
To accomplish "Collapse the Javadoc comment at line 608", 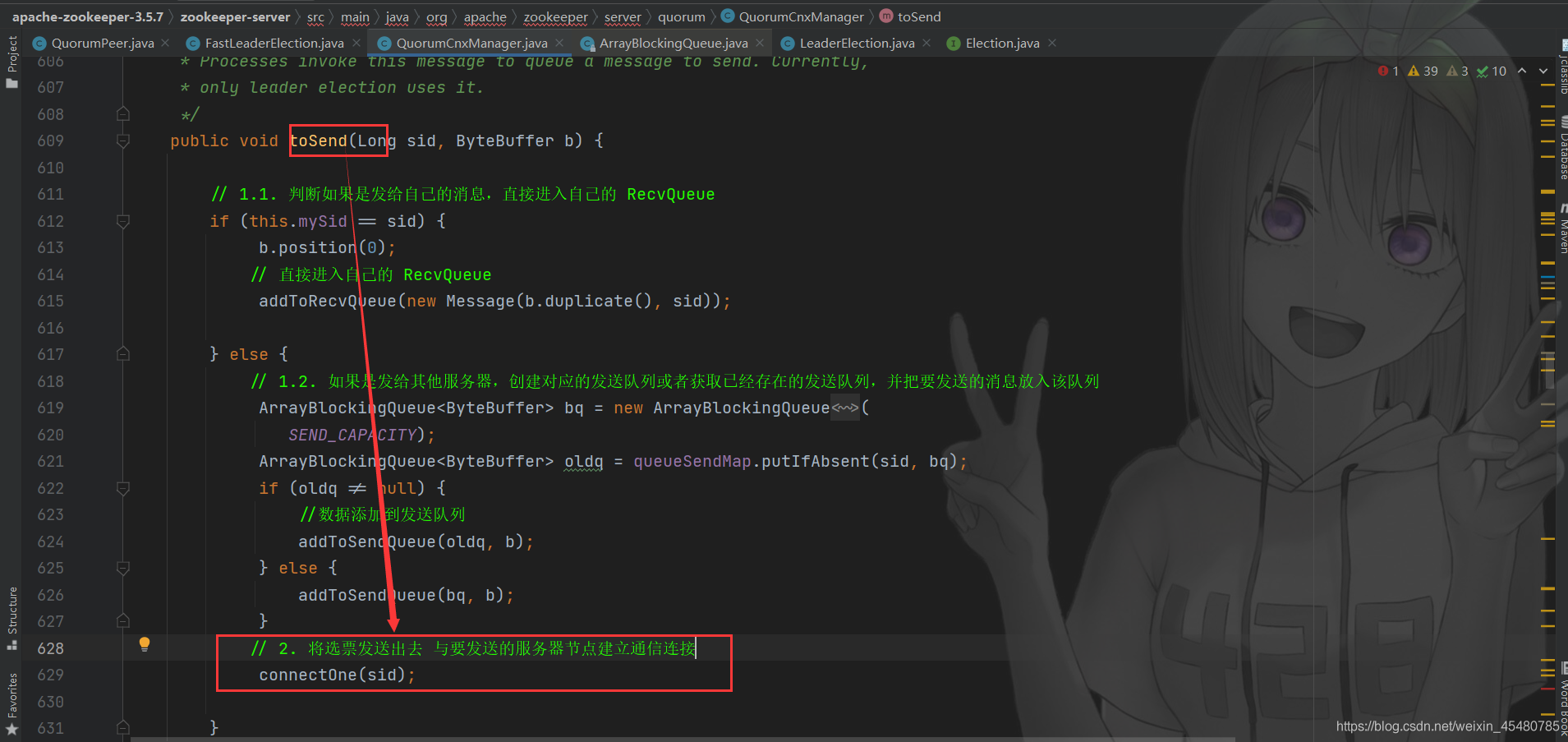I will 123,113.
